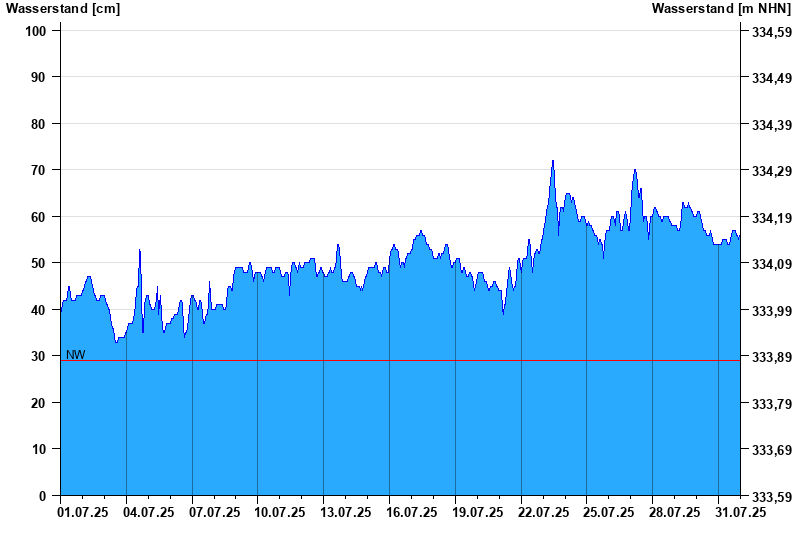Click the 01.07.25 date label

(x=83, y=512)
